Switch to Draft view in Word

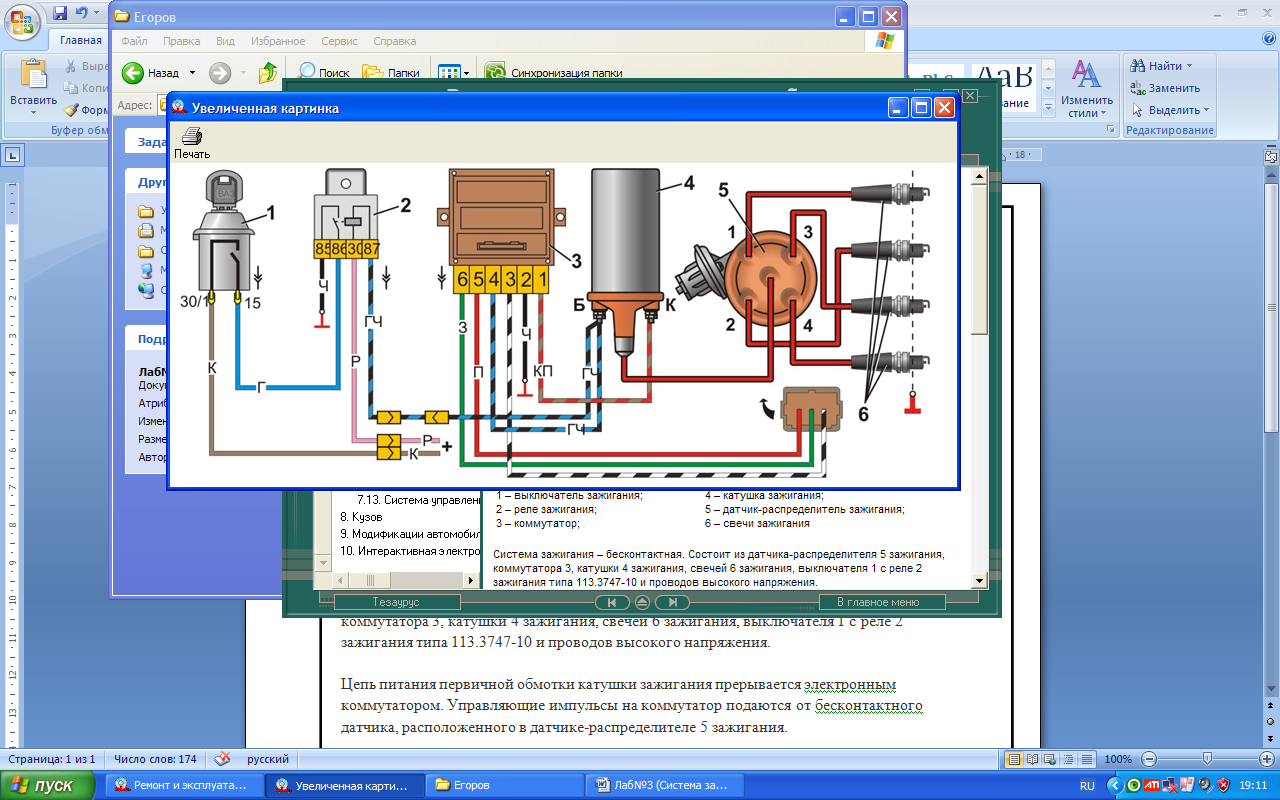[1086, 759]
